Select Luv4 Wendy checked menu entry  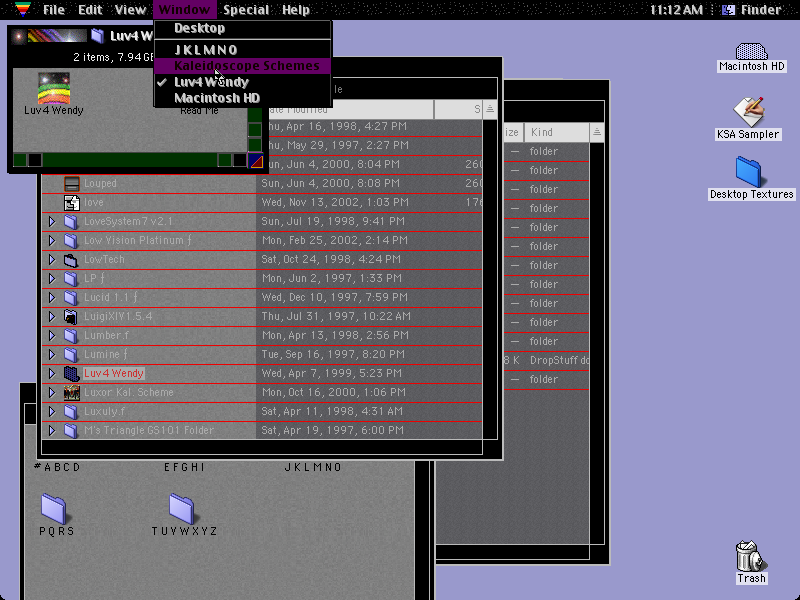pos(243,82)
